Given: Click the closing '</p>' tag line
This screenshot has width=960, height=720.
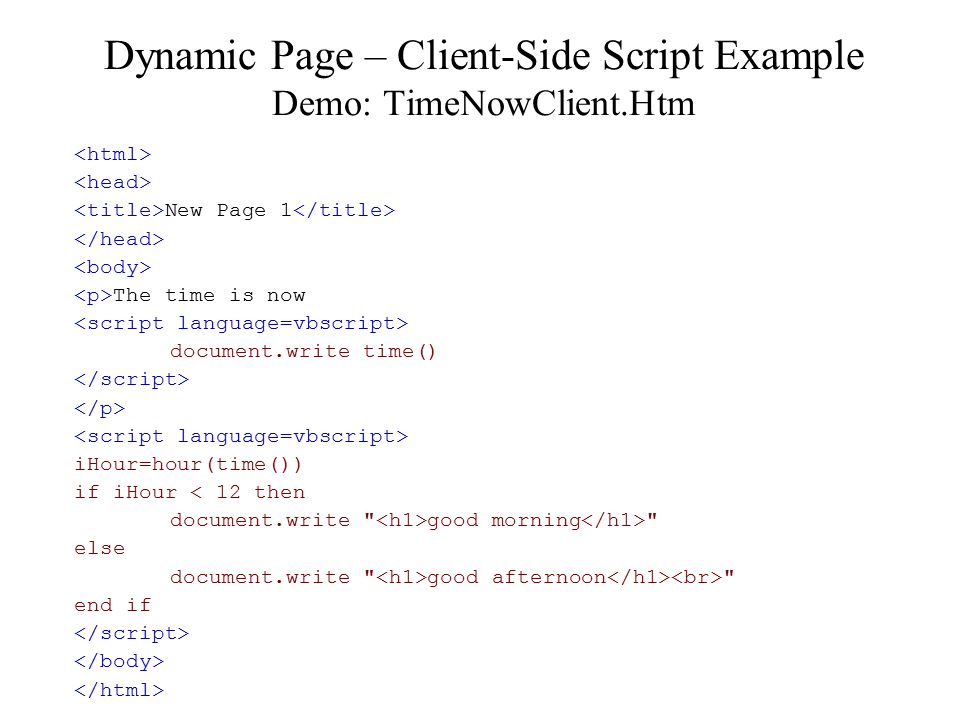Looking at the screenshot, I should pos(100,408).
